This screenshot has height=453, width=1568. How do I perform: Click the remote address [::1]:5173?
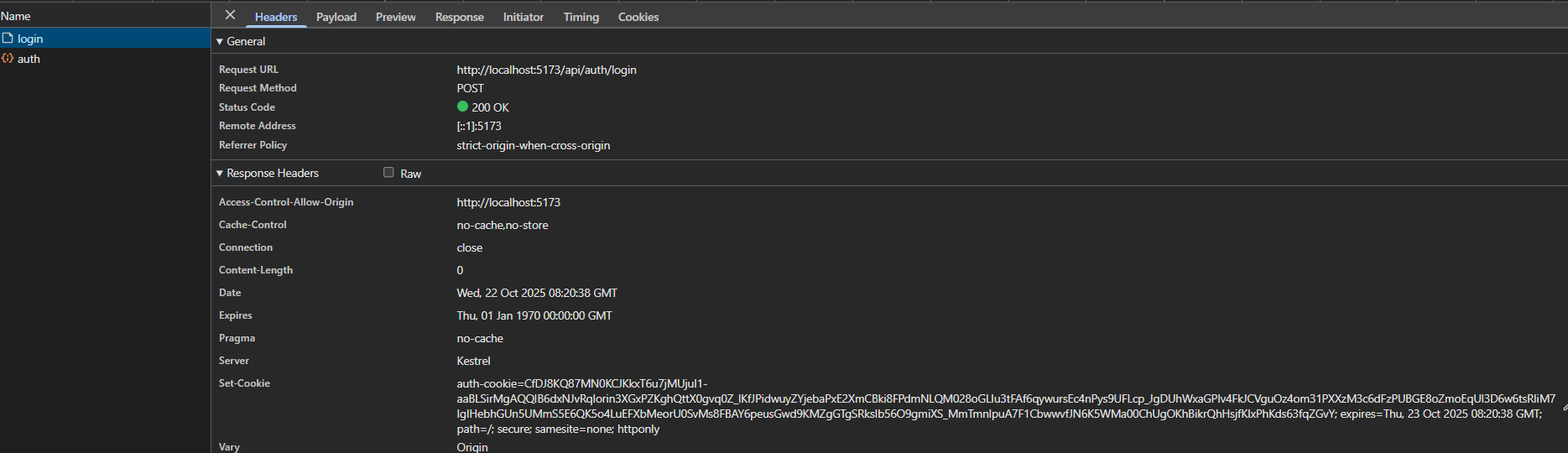click(479, 126)
